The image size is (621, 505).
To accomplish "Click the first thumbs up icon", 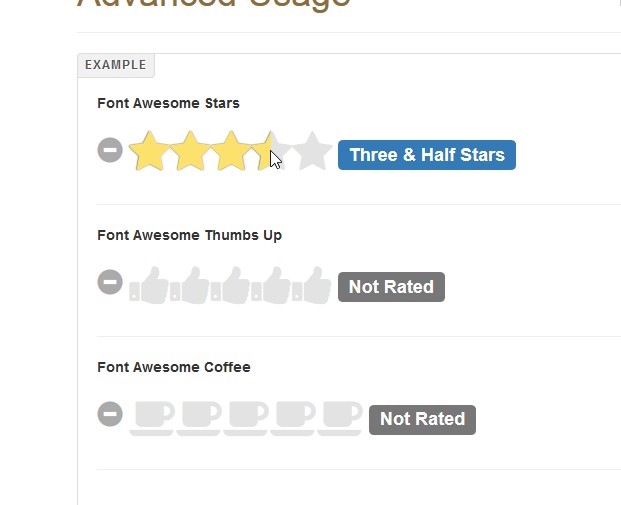I will pyautogui.click(x=149, y=286).
